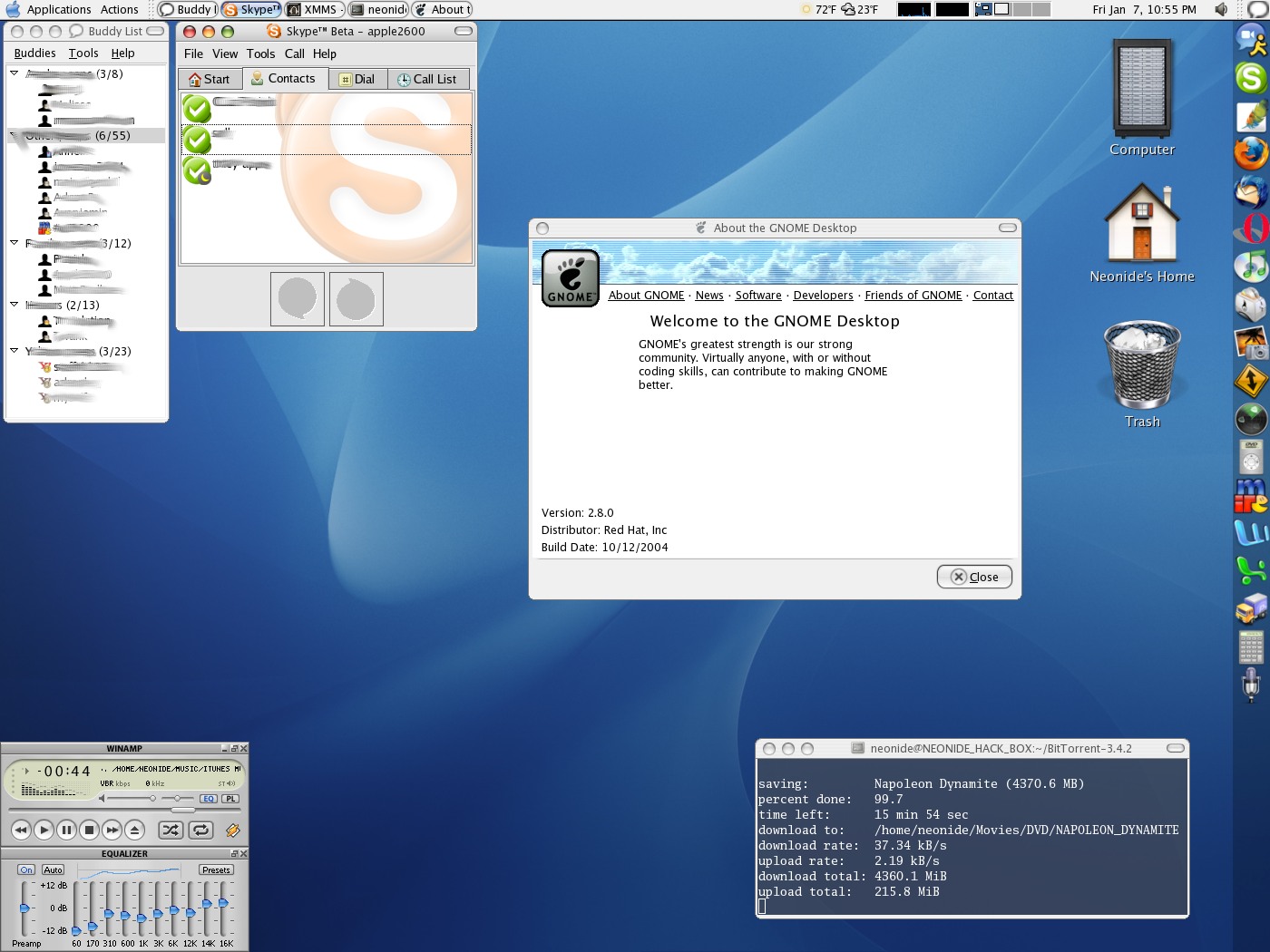Open the Friends of GNOME link

tap(913, 296)
